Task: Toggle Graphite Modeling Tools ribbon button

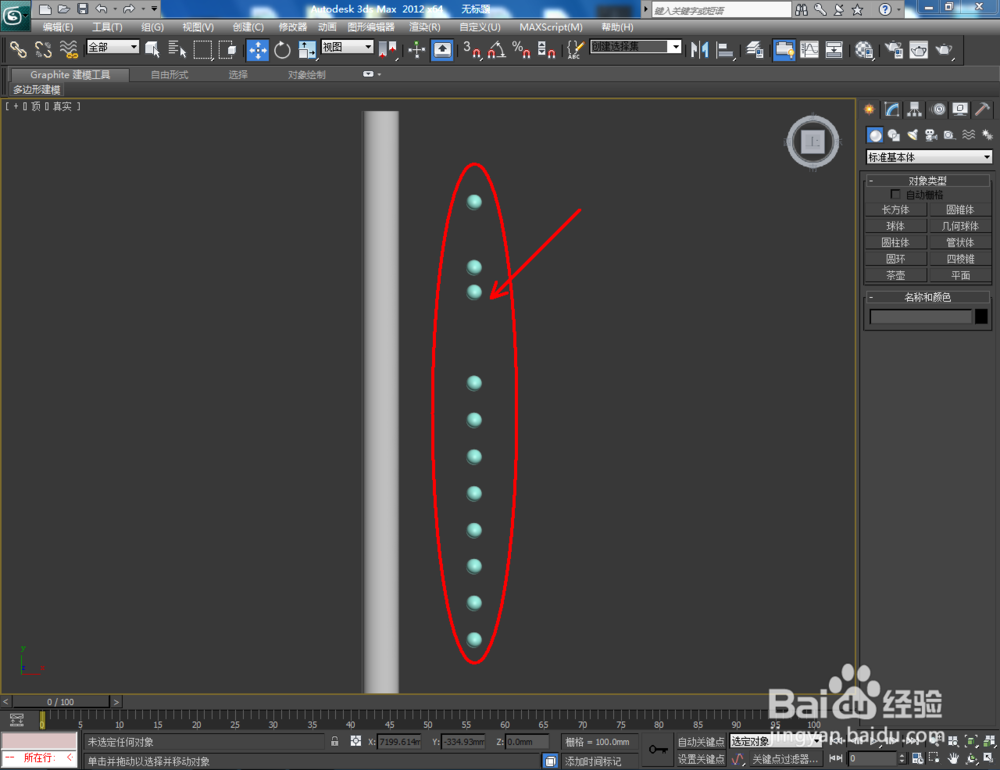Action: click(784, 50)
